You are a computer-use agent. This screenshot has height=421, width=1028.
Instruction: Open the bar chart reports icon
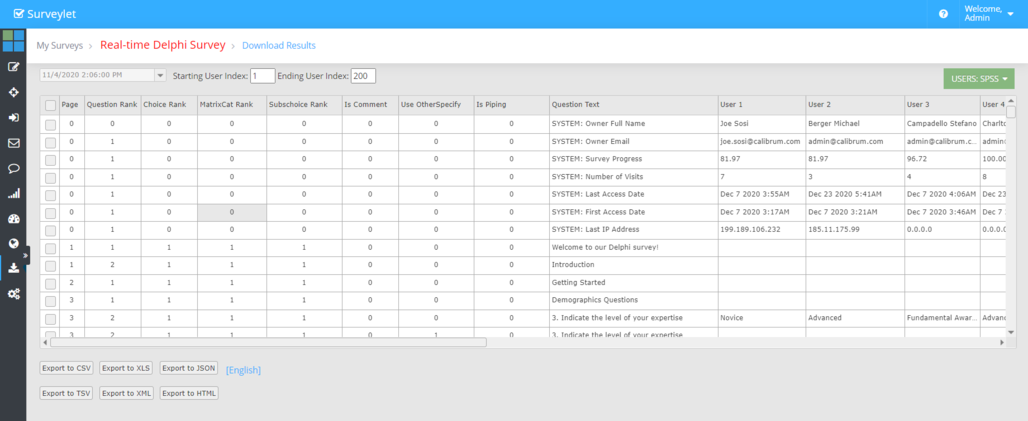pyautogui.click(x=13, y=193)
